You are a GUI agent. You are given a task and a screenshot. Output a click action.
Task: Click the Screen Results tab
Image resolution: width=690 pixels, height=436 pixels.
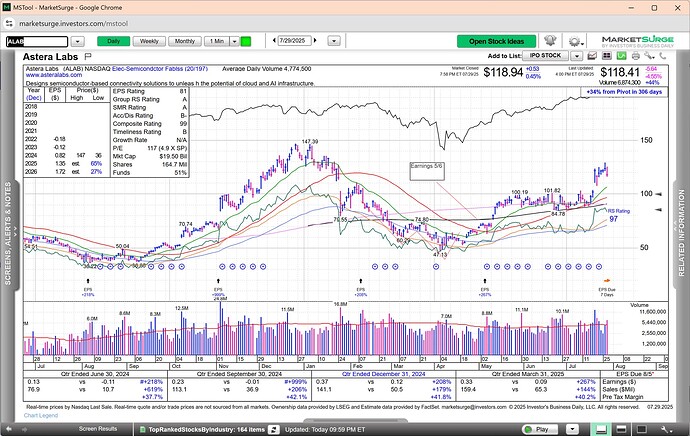(98, 429)
